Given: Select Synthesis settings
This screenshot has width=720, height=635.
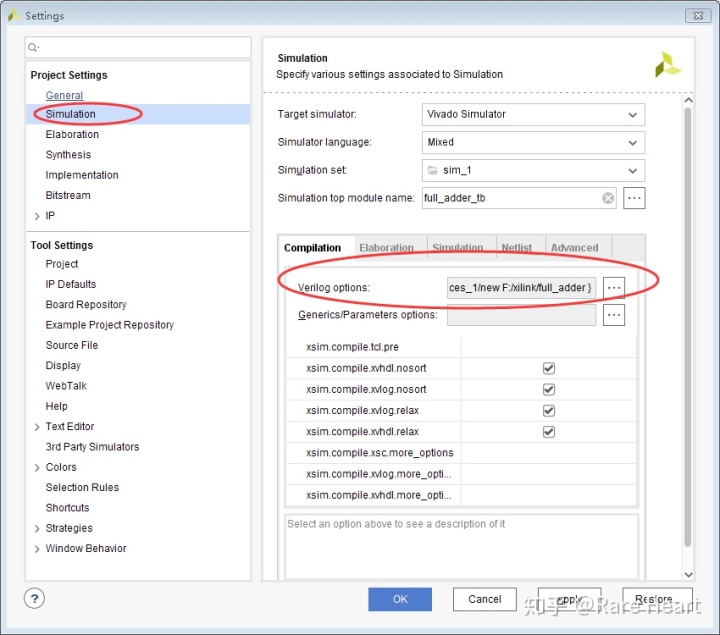Looking at the screenshot, I should pyautogui.click(x=68, y=155).
